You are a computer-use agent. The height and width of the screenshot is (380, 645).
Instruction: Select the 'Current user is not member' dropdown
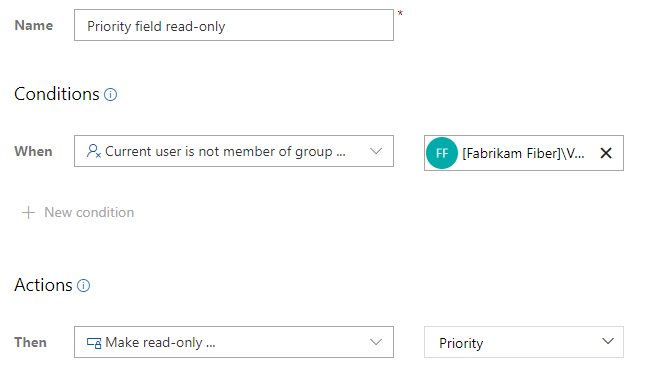[234, 151]
